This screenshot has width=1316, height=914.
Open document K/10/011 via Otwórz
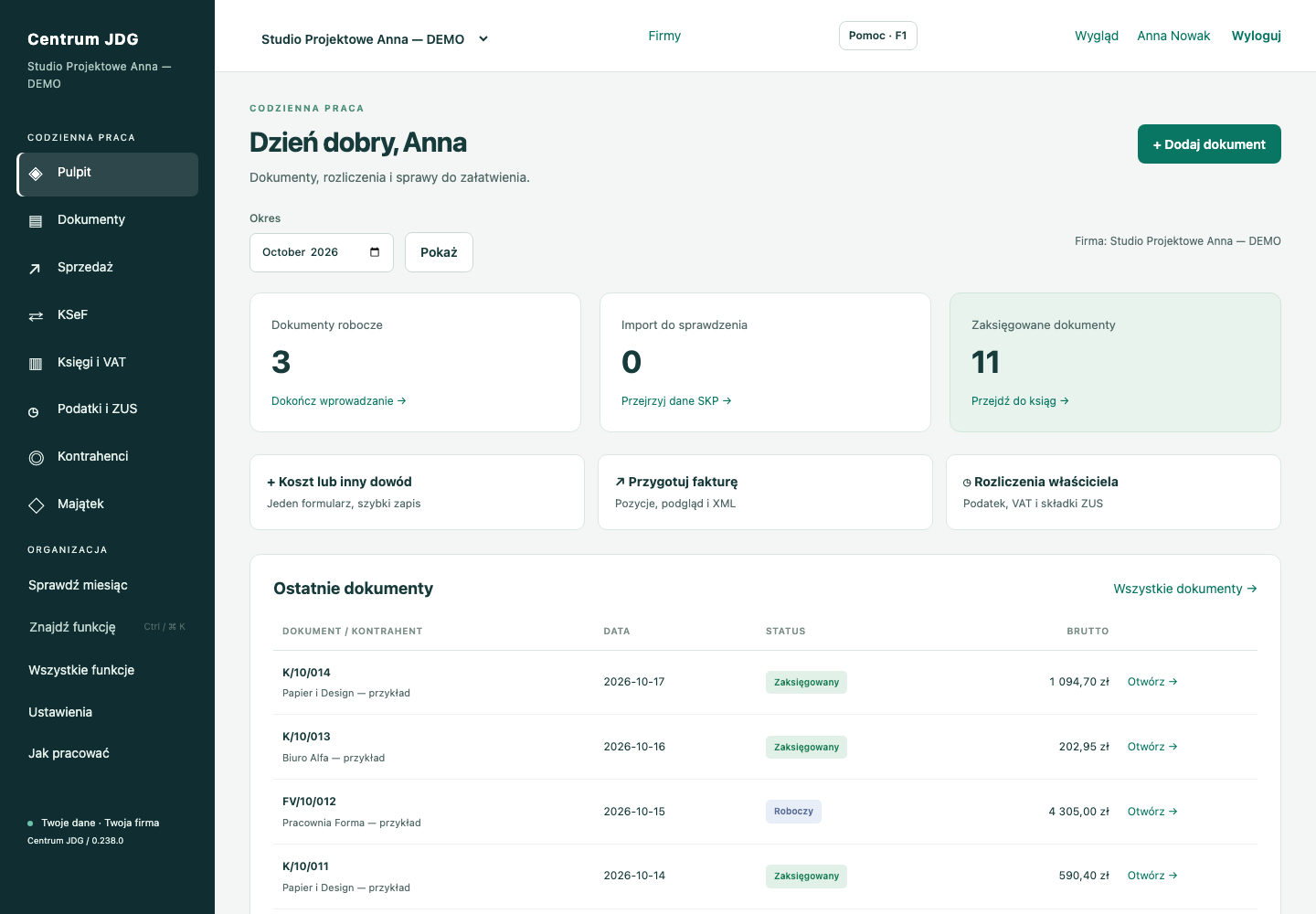[x=1152, y=876]
